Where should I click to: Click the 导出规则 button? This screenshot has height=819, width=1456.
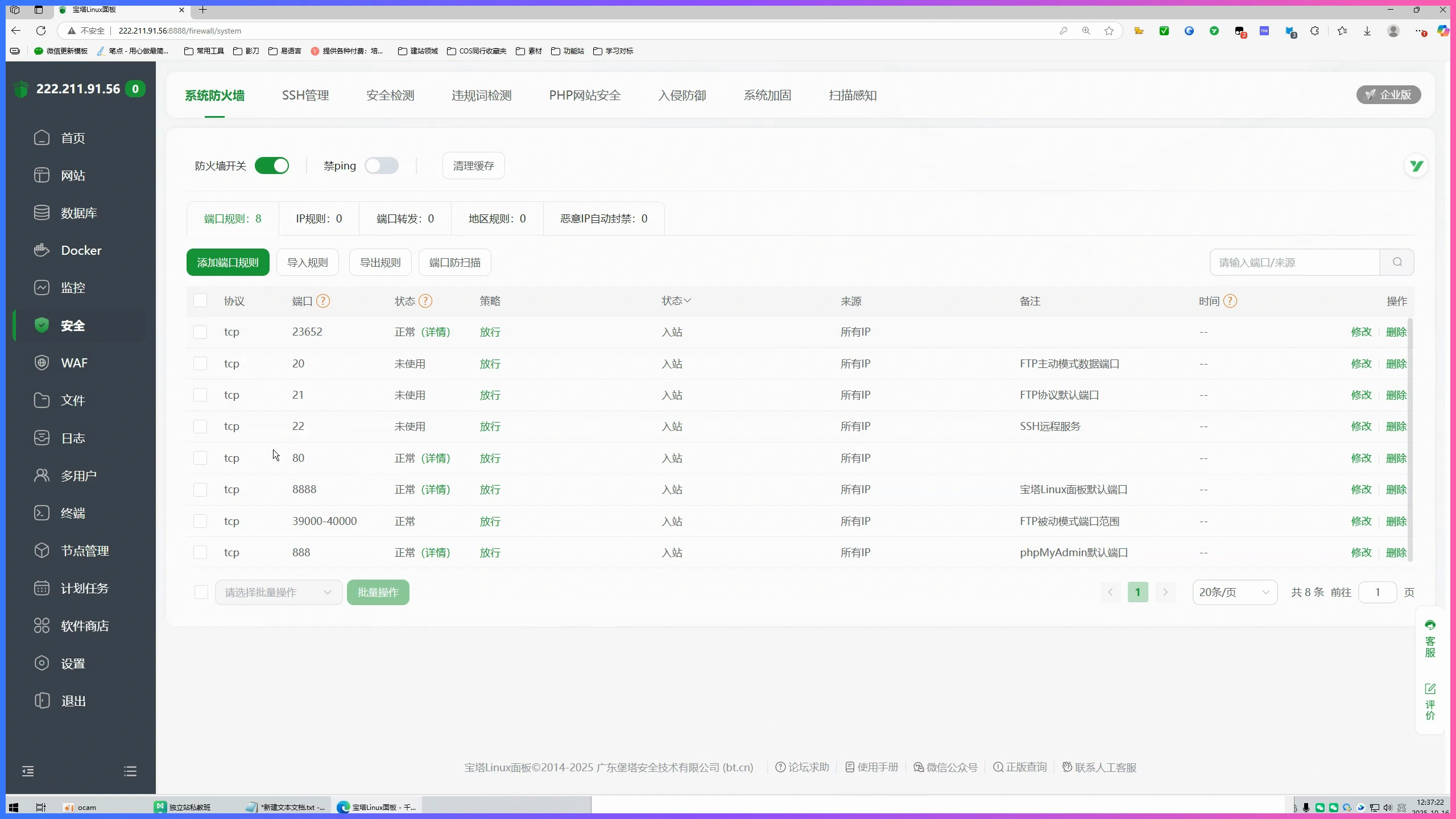(380, 262)
